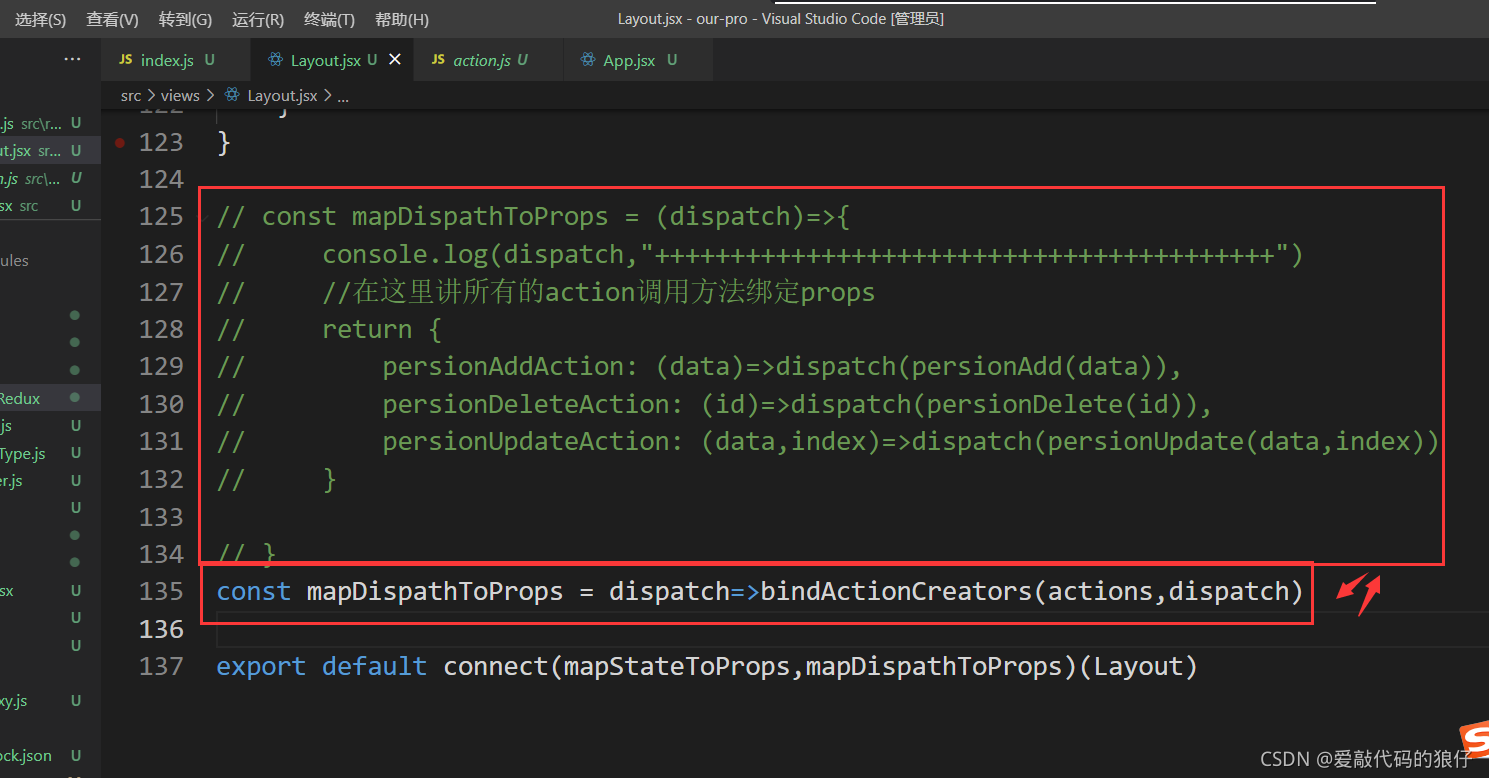Expand the views breadcrumb item
This screenshot has height=778, width=1489.
click(180, 95)
